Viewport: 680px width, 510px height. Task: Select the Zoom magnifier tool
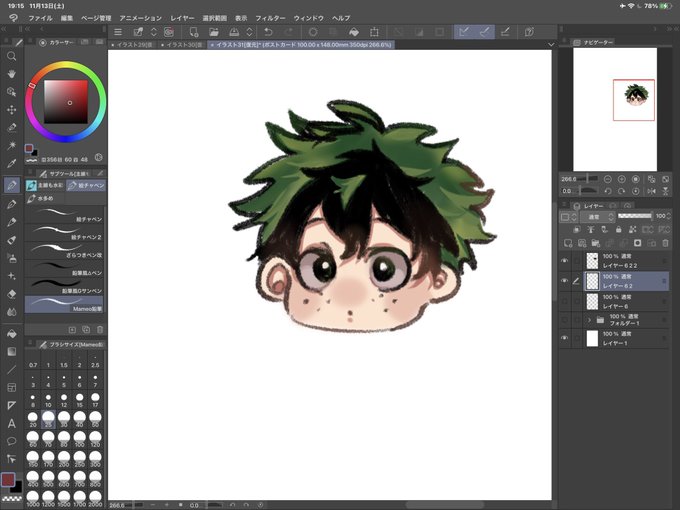pos(12,56)
